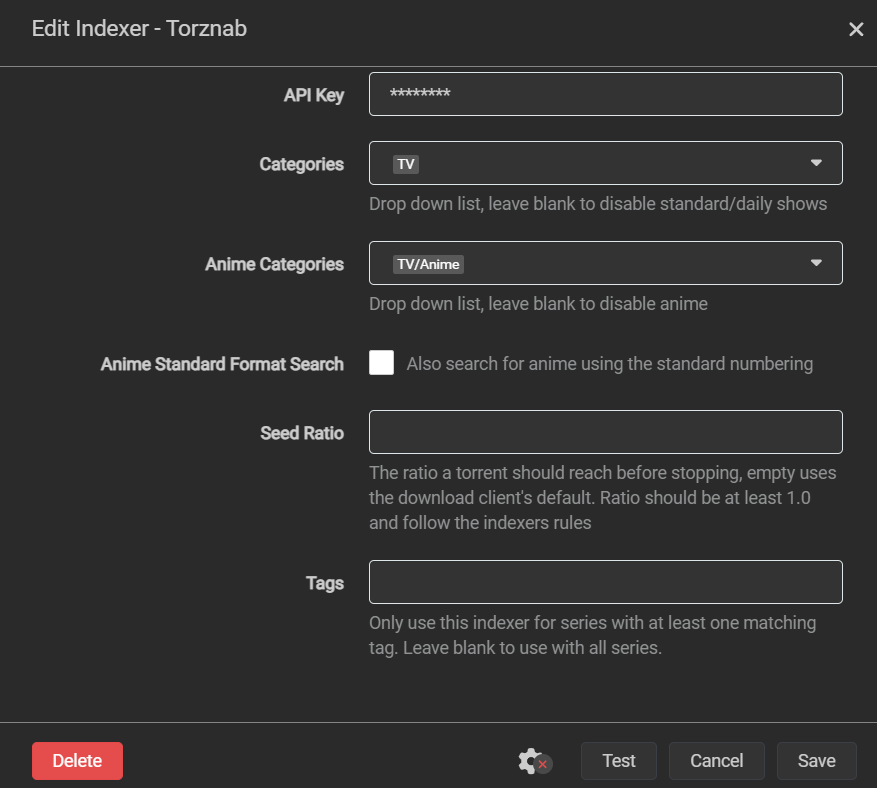Toggle advanced settings gear icon
Screen dimensions: 877x788
click(532, 761)
